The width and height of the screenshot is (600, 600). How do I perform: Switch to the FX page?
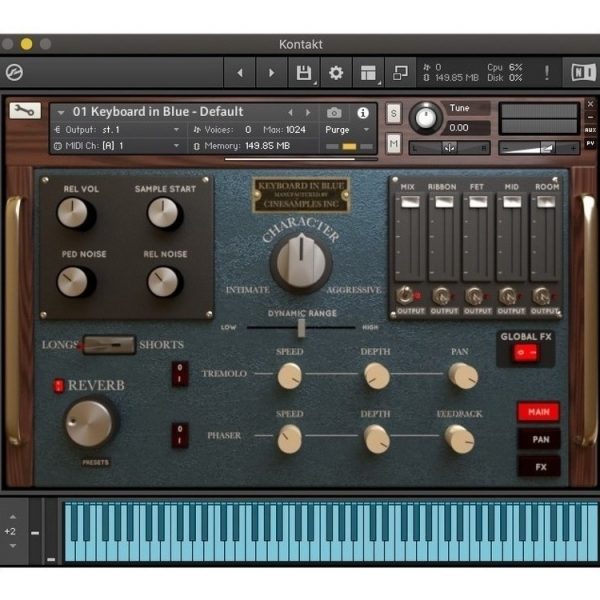point(539,467)
